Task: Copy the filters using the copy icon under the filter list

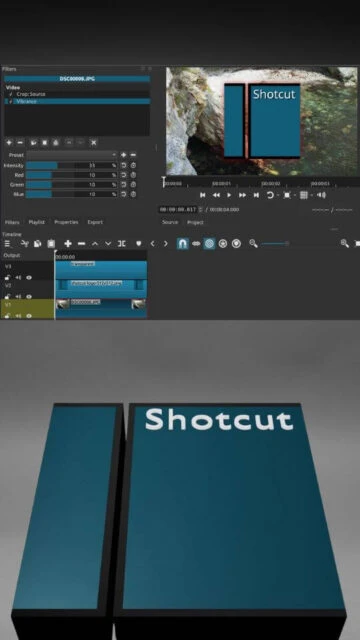Action: click(33, 142)
